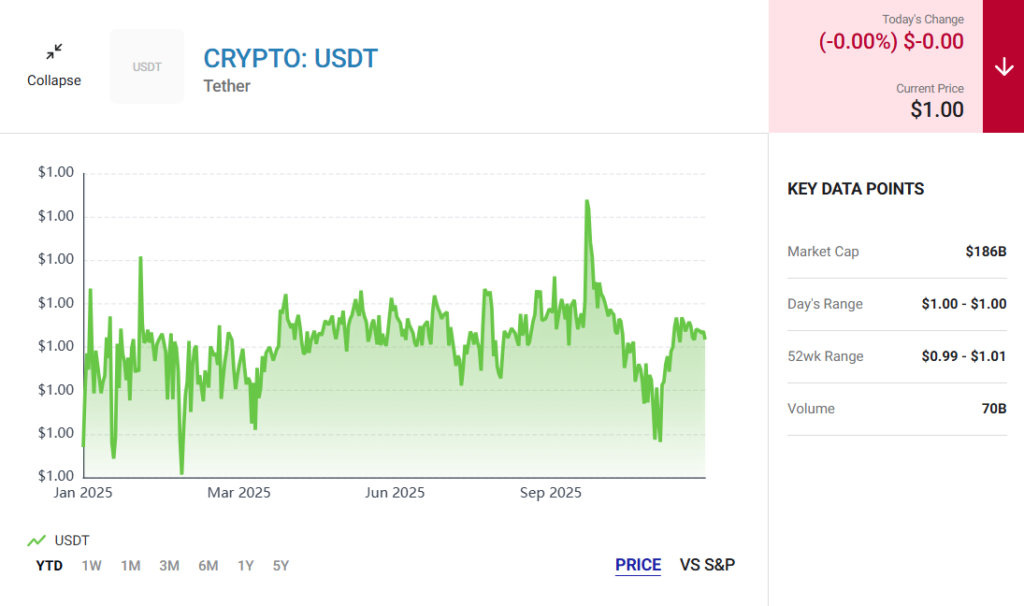Show the 5Y price history
The image size is (1024, 606).
click(281, 566)
